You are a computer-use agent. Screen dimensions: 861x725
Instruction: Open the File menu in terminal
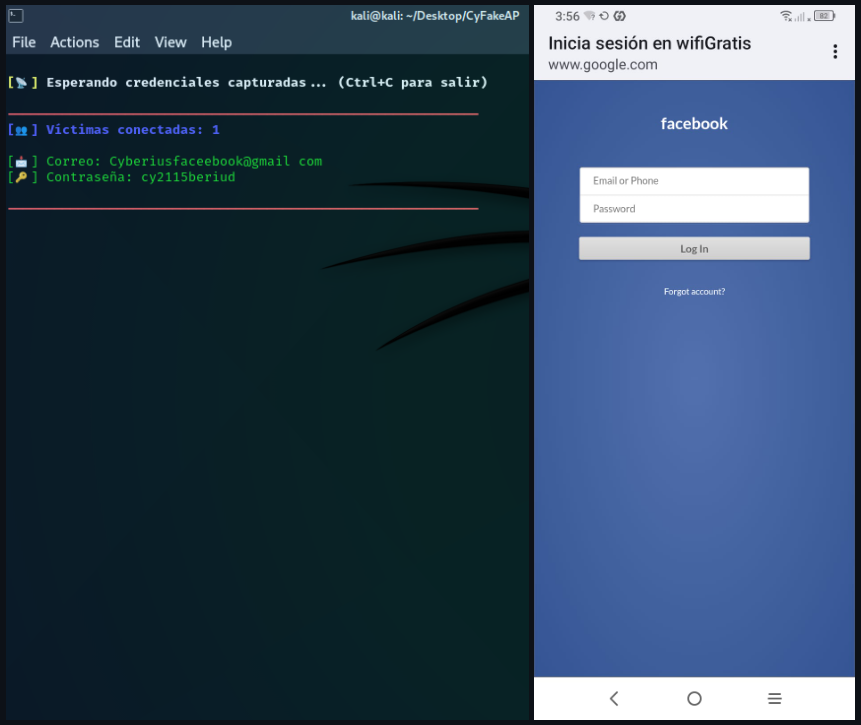click(x=24, y=42)
